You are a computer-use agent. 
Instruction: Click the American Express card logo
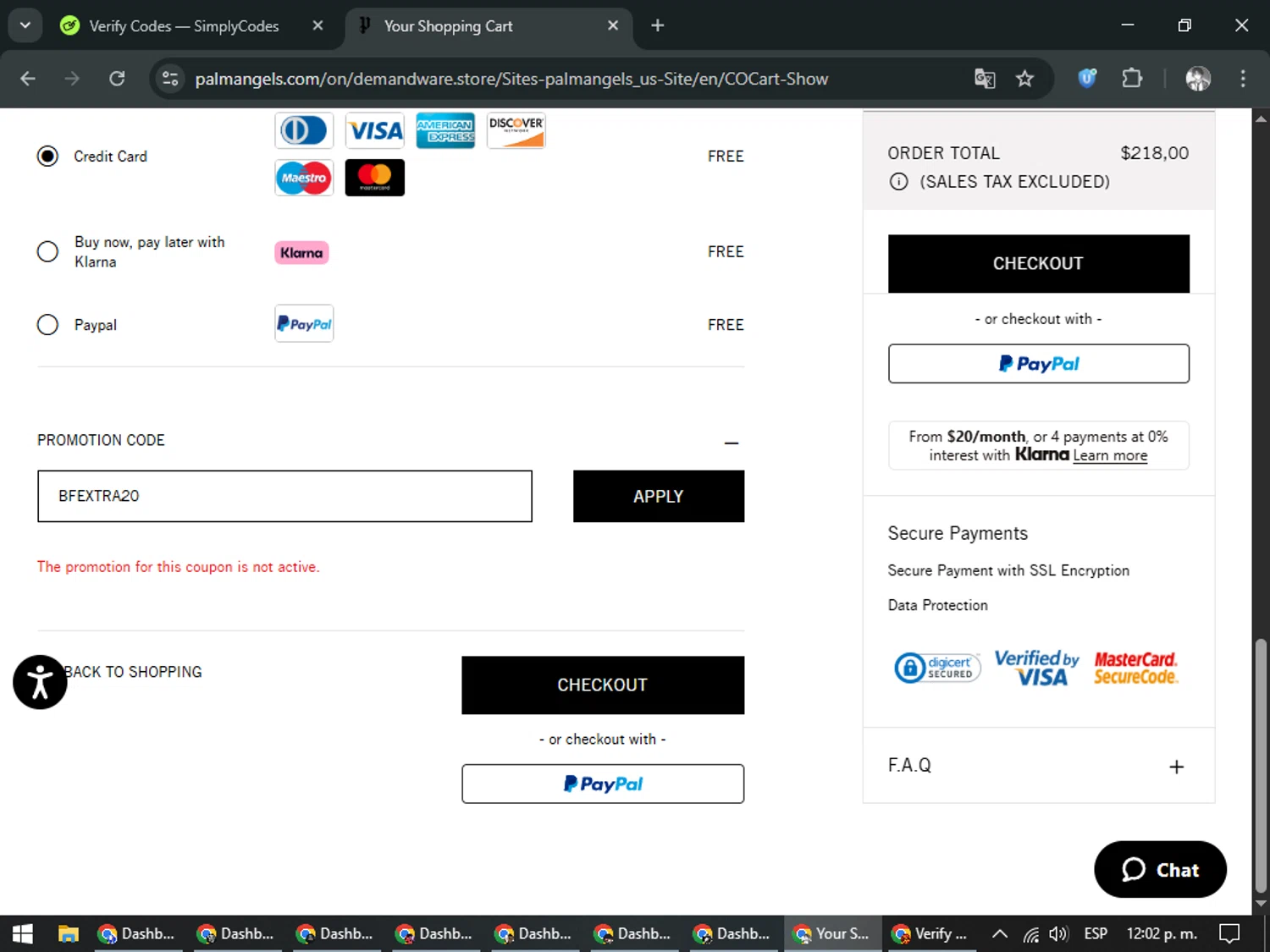tap(445, 130)
